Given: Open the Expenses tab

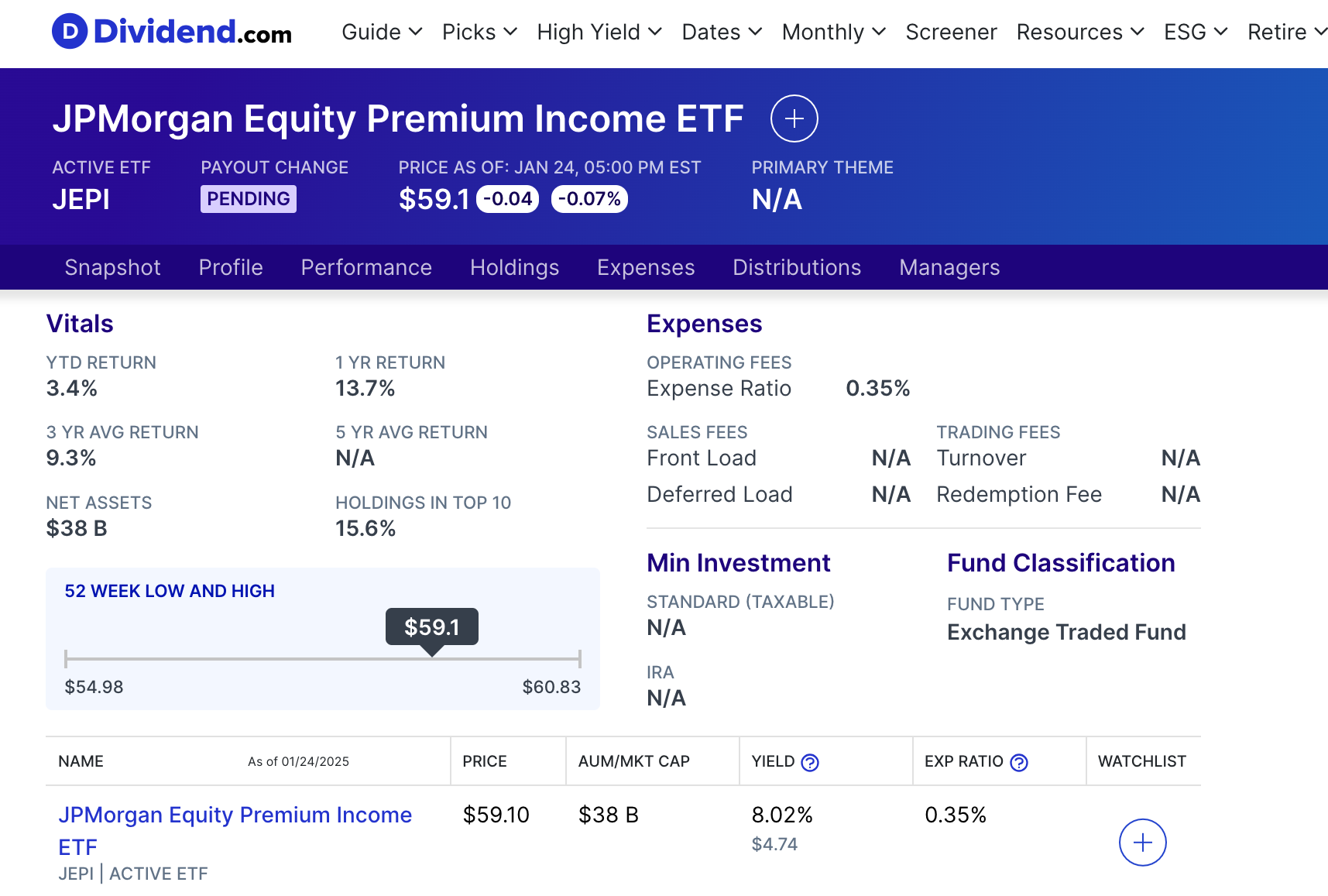Looking at the screenshot, I should point(646,267).
